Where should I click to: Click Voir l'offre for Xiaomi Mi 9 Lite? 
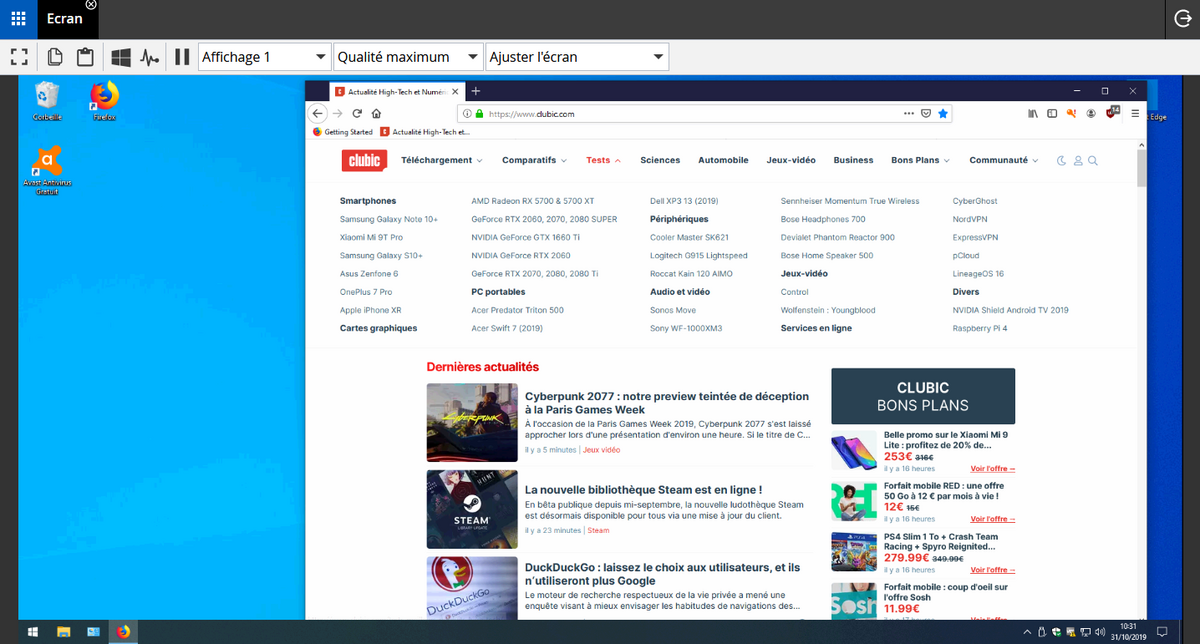(993, 468)
